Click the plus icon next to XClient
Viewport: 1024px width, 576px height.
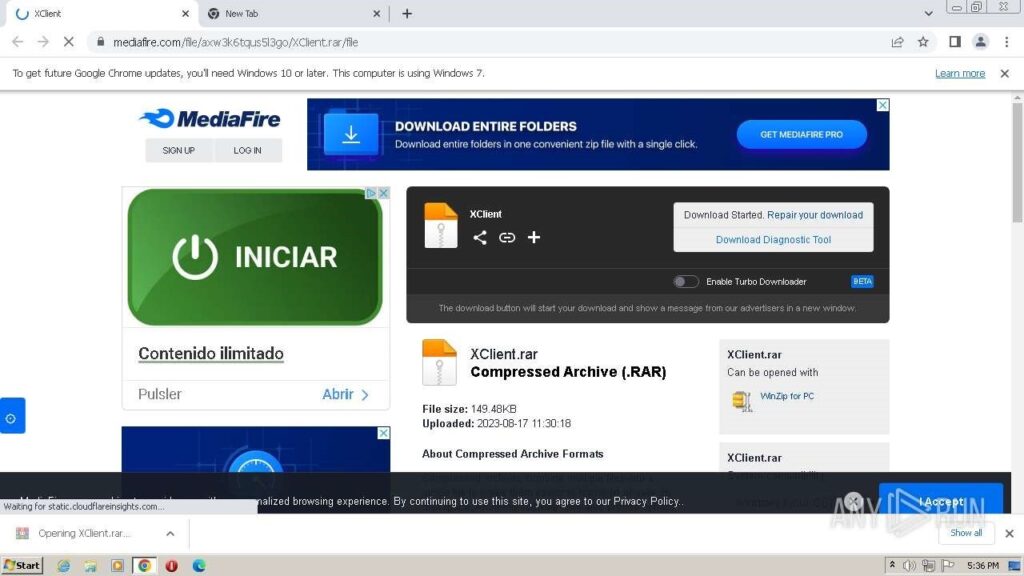click(533, 238)
